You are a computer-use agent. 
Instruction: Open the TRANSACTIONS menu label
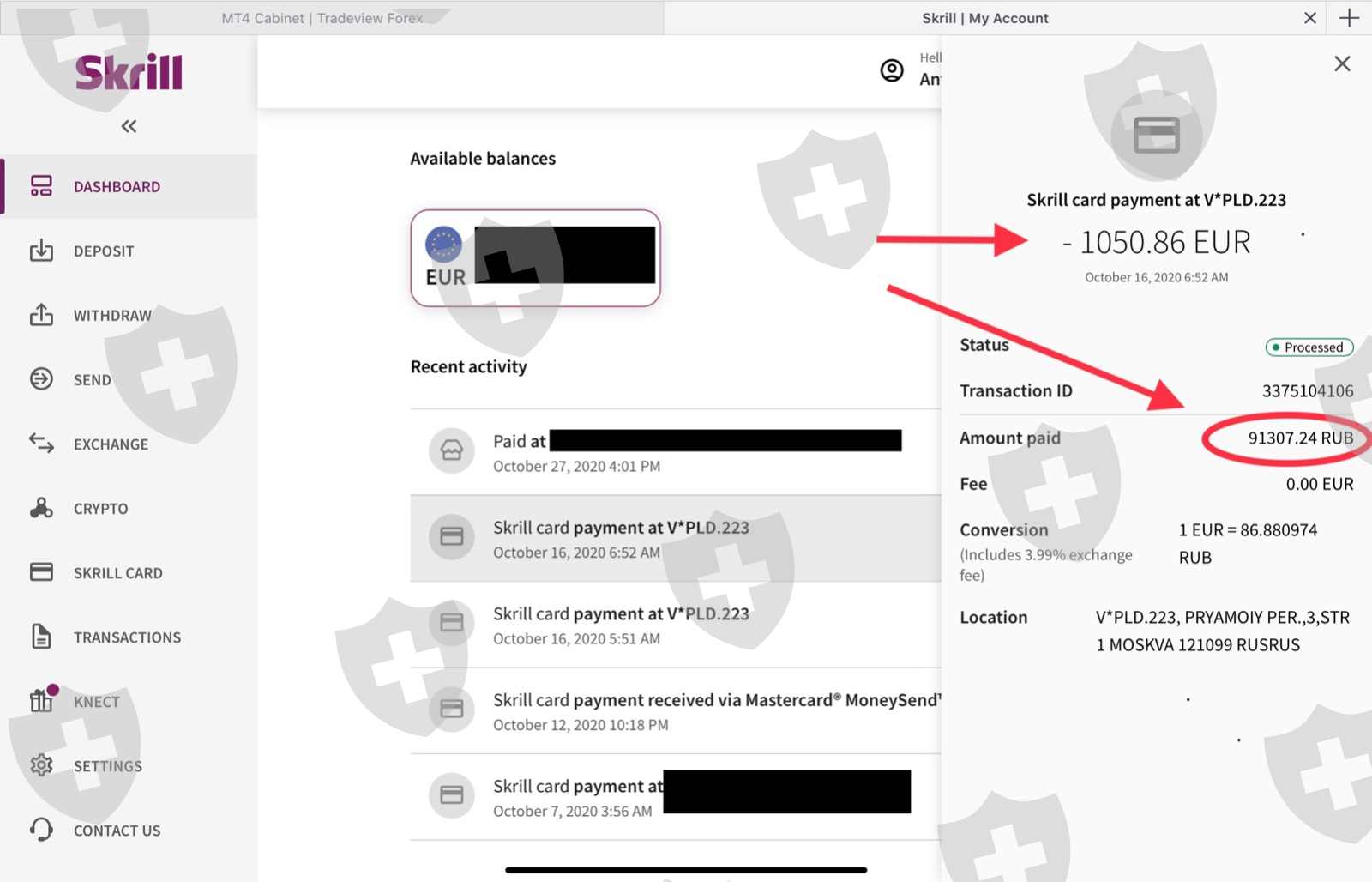point(127,637)
